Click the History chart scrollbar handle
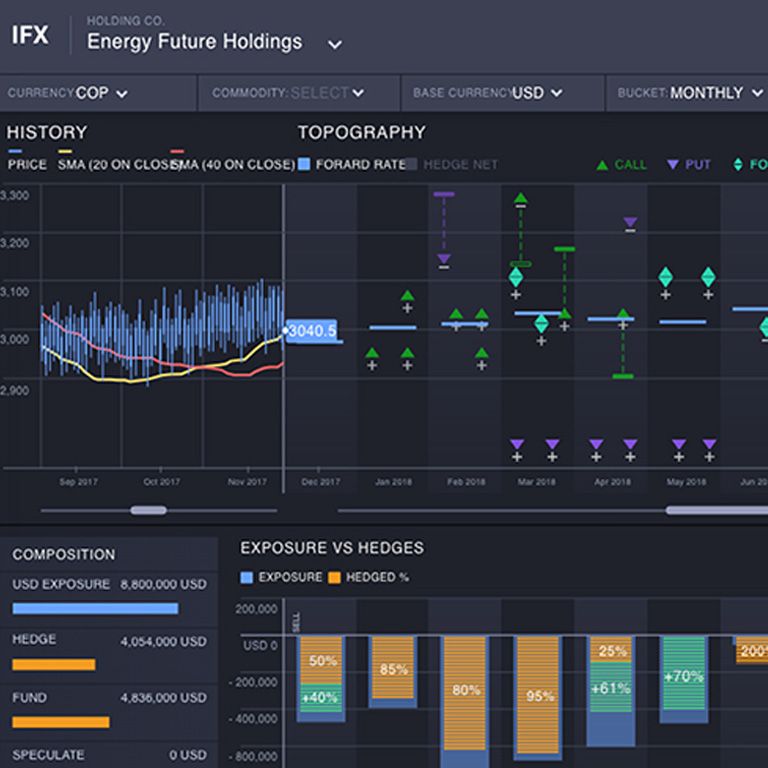 click(149, 510)
